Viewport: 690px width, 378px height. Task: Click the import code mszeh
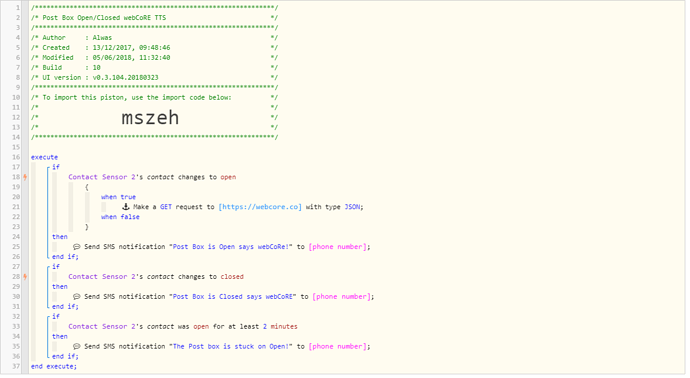point(150,117)
